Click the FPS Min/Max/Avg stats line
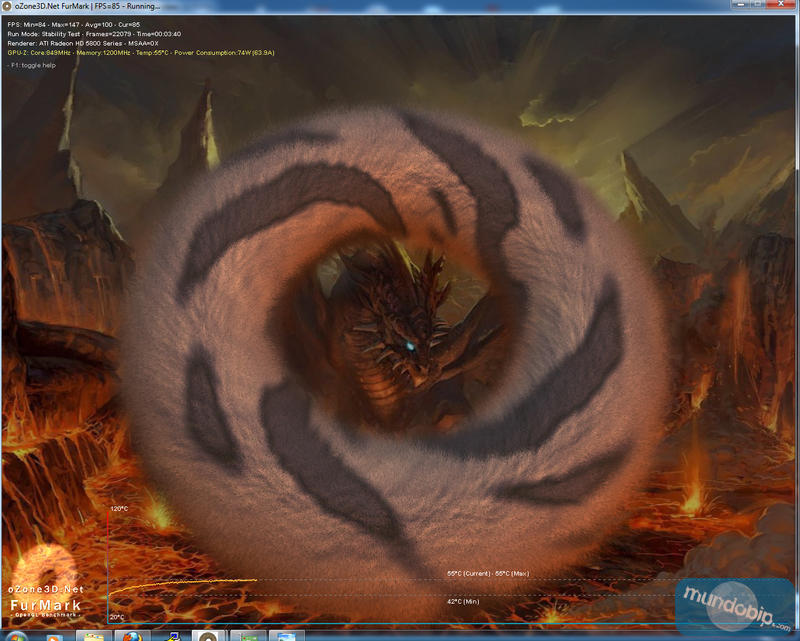Image resolution: width=800 pixels, height=641 pixels. 73,24
